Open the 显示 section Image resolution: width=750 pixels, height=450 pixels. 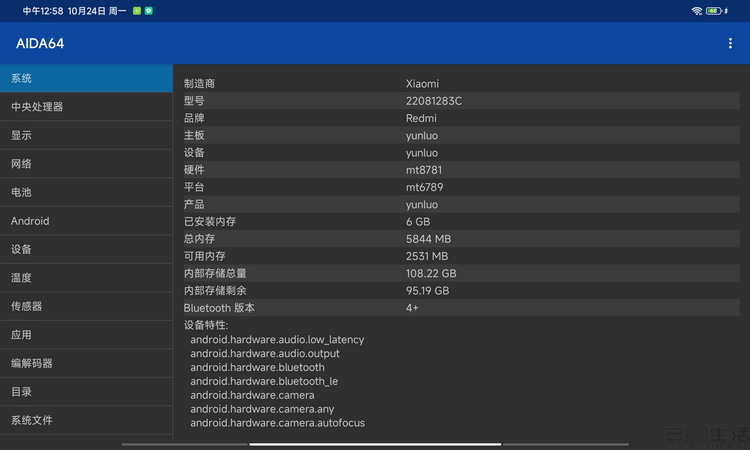point(86,135)
